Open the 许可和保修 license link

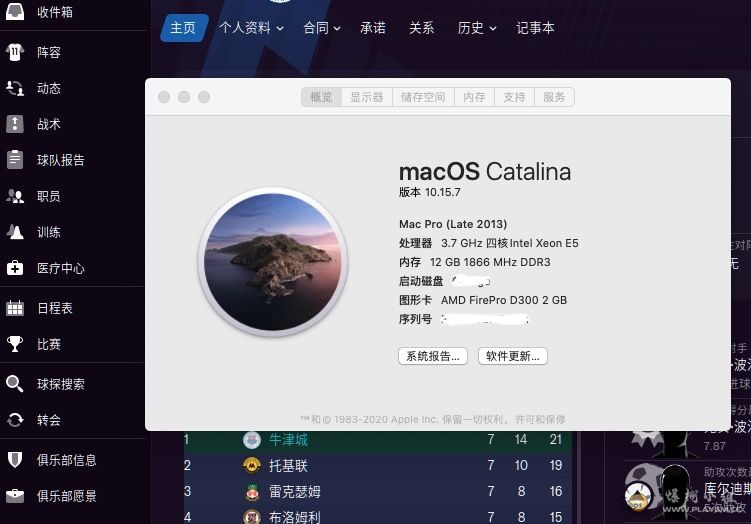[540, 420]
